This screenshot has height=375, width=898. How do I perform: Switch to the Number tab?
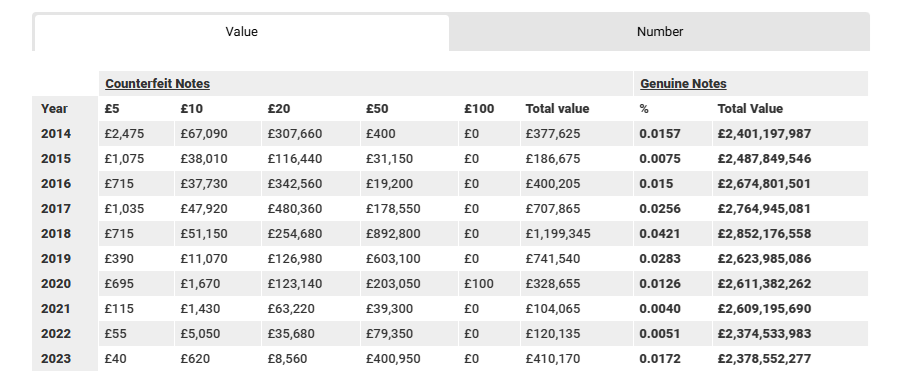coord(659,32)
